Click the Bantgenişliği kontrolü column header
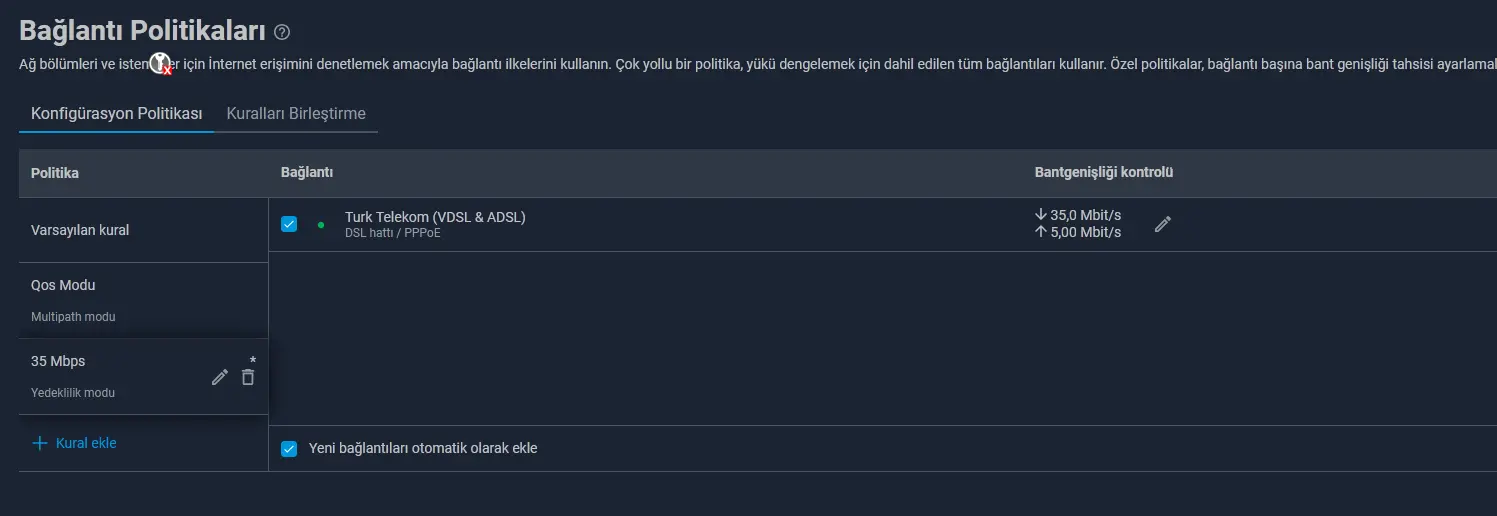This screenshot has width=1497, height=516. coord(1104,172)
